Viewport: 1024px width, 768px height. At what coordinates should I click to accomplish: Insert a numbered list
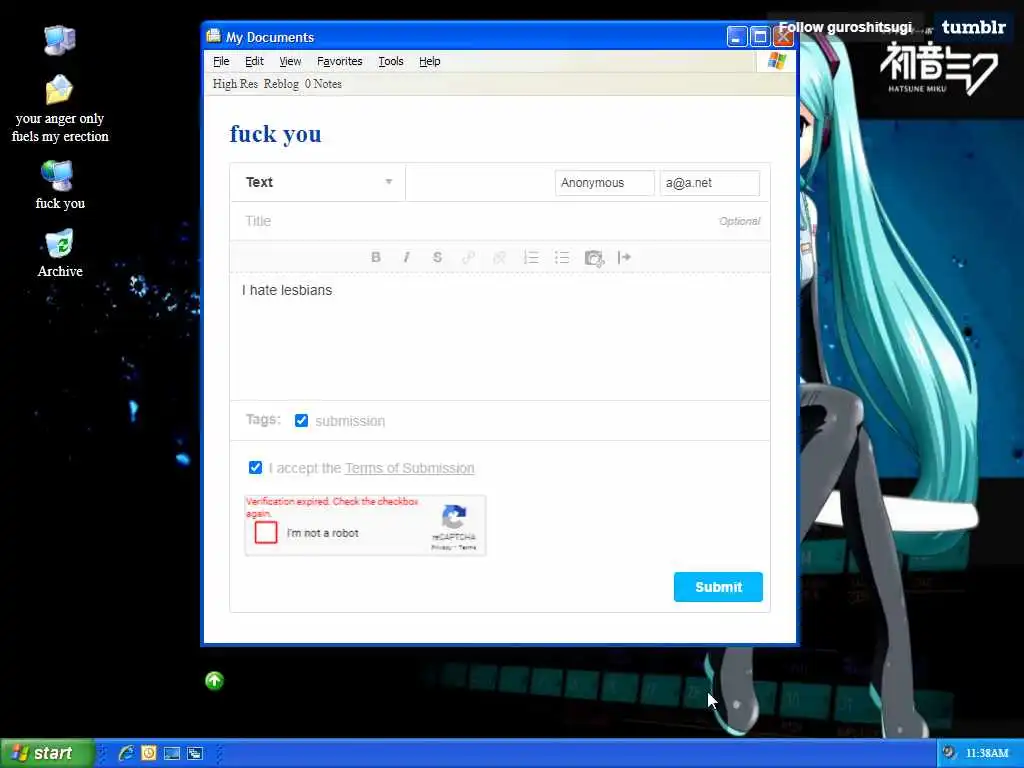(531, 257)
